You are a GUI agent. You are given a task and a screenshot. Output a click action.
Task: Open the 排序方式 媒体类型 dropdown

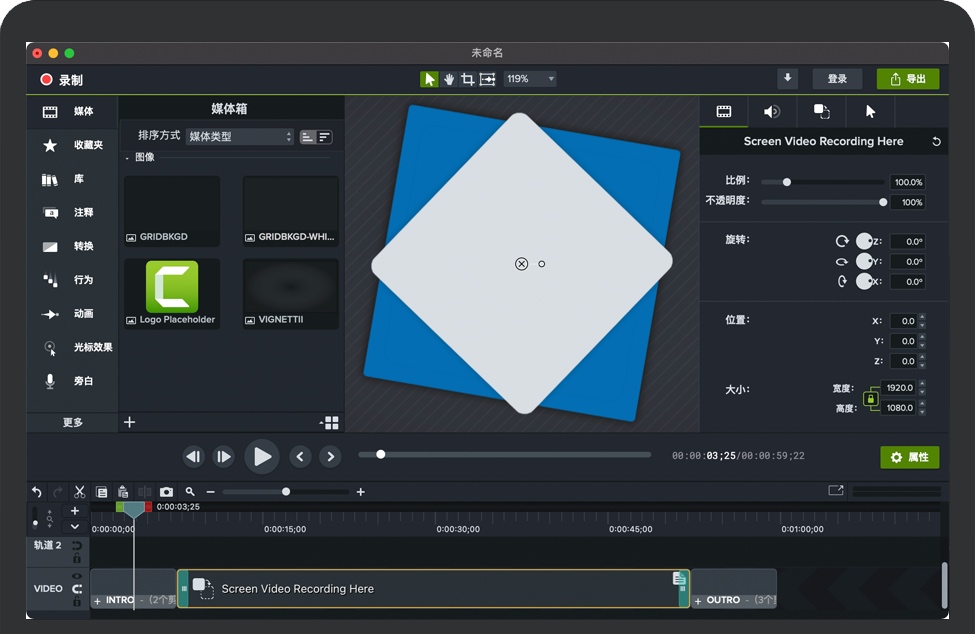click(240, 137)
